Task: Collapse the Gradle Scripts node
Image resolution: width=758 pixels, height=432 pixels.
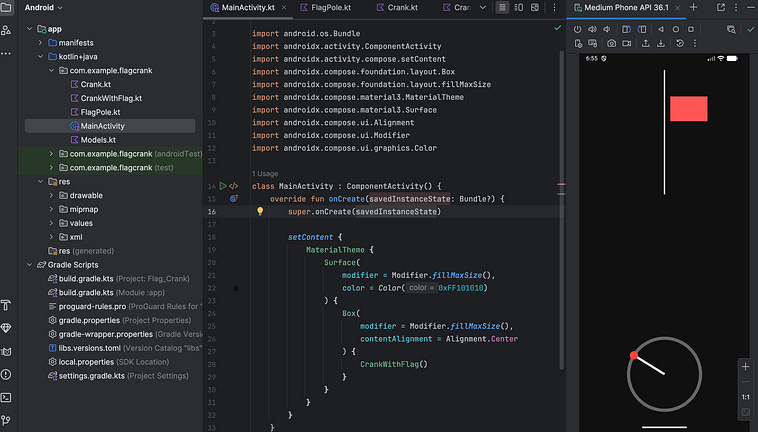Action: [x=29, y=265]
